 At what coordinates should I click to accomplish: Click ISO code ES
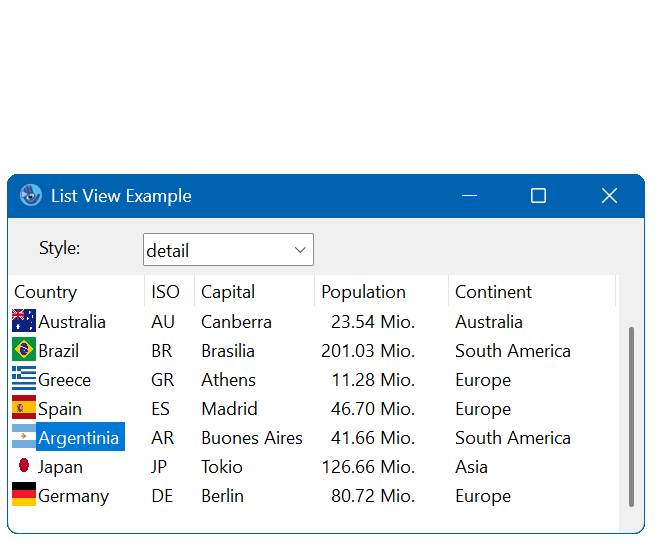coord(160,409)
